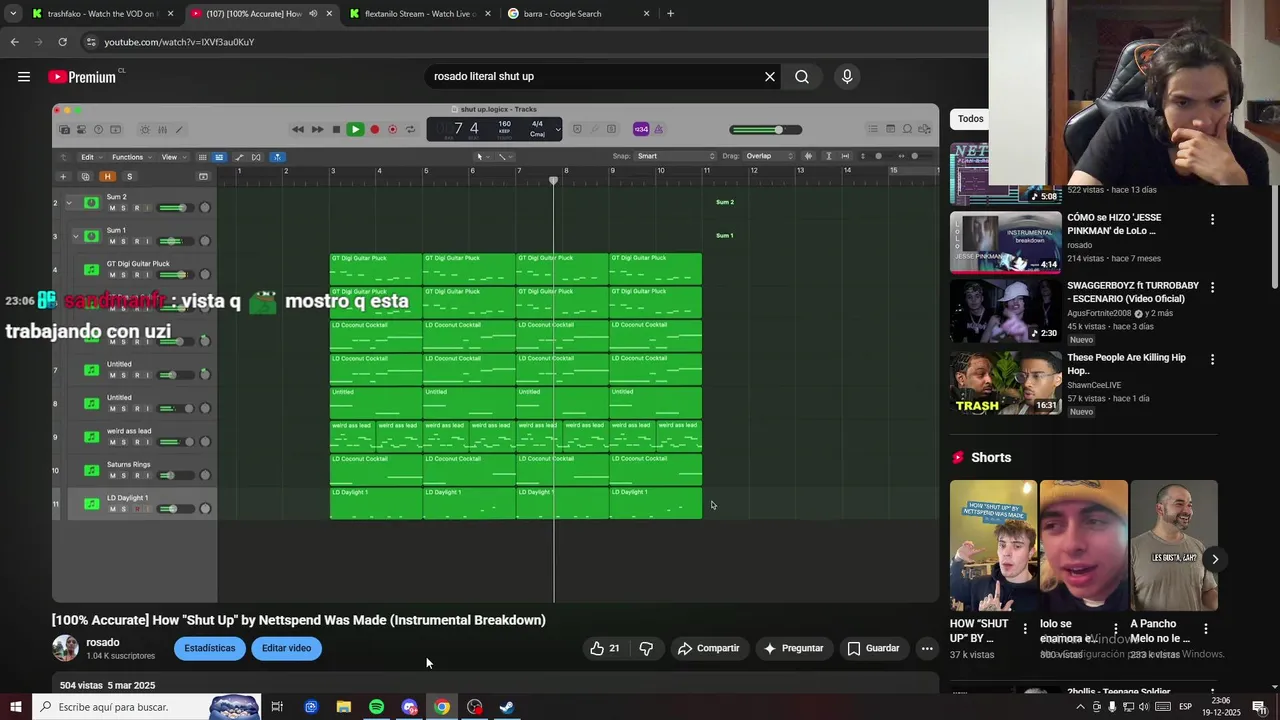Toggle the global S solo button in track header
1280x720 pixels.
(130, 177)
